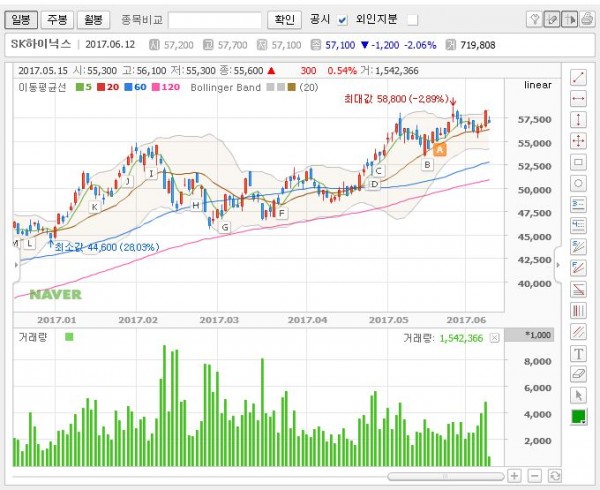
Task: Toggle the 120-day moving average legend
Action: point(166,87)
